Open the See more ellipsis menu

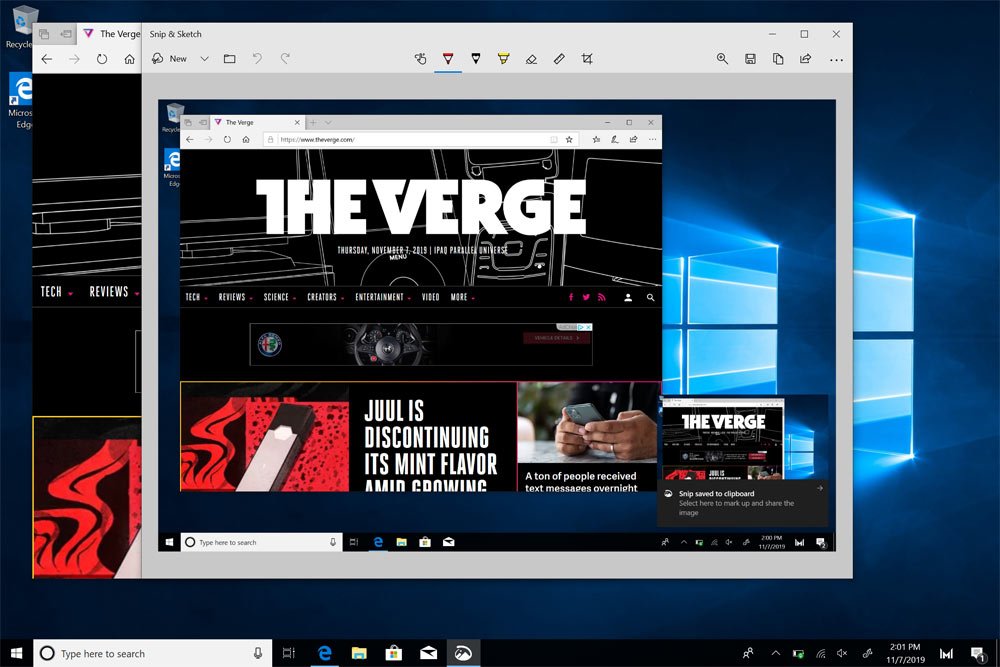coord(836,59)
